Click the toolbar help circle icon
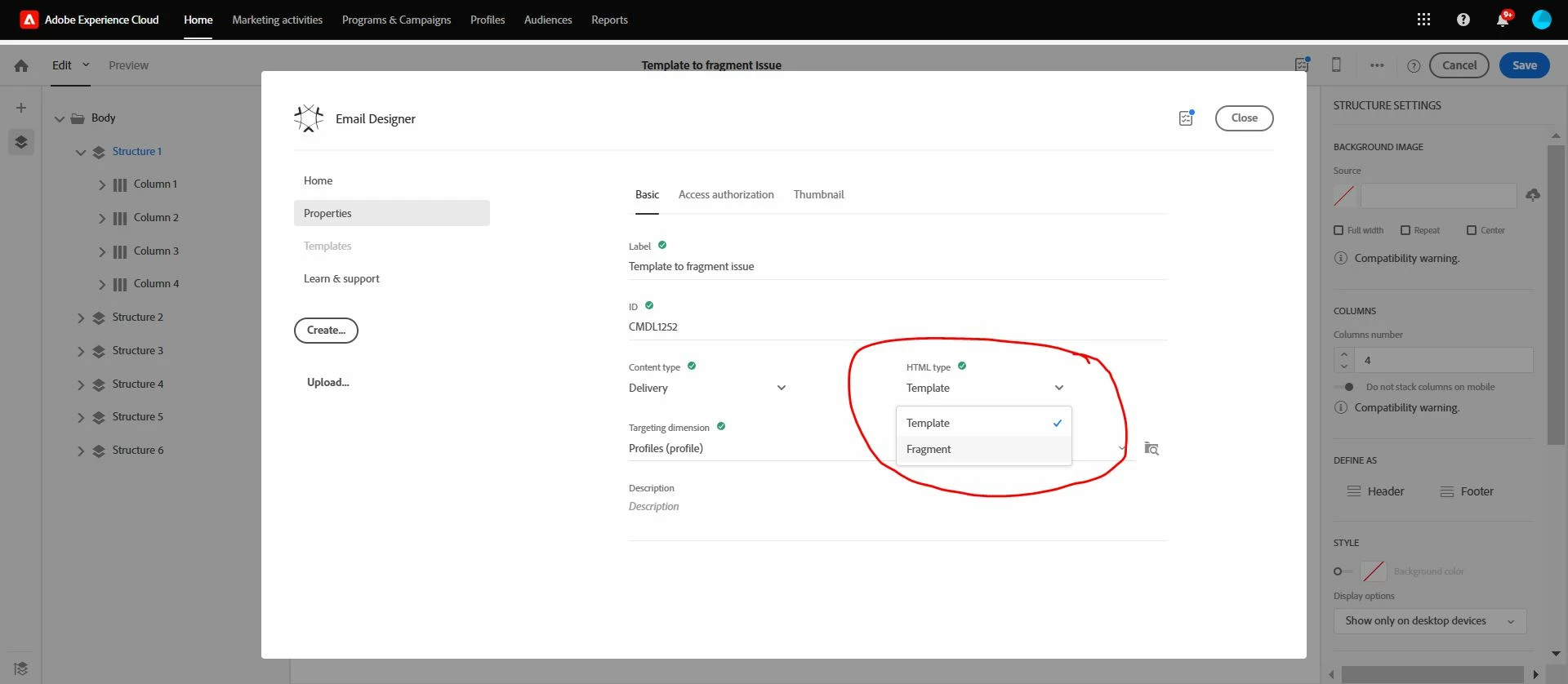This screenshot has height=684, width=1568. click(1414, 66)
